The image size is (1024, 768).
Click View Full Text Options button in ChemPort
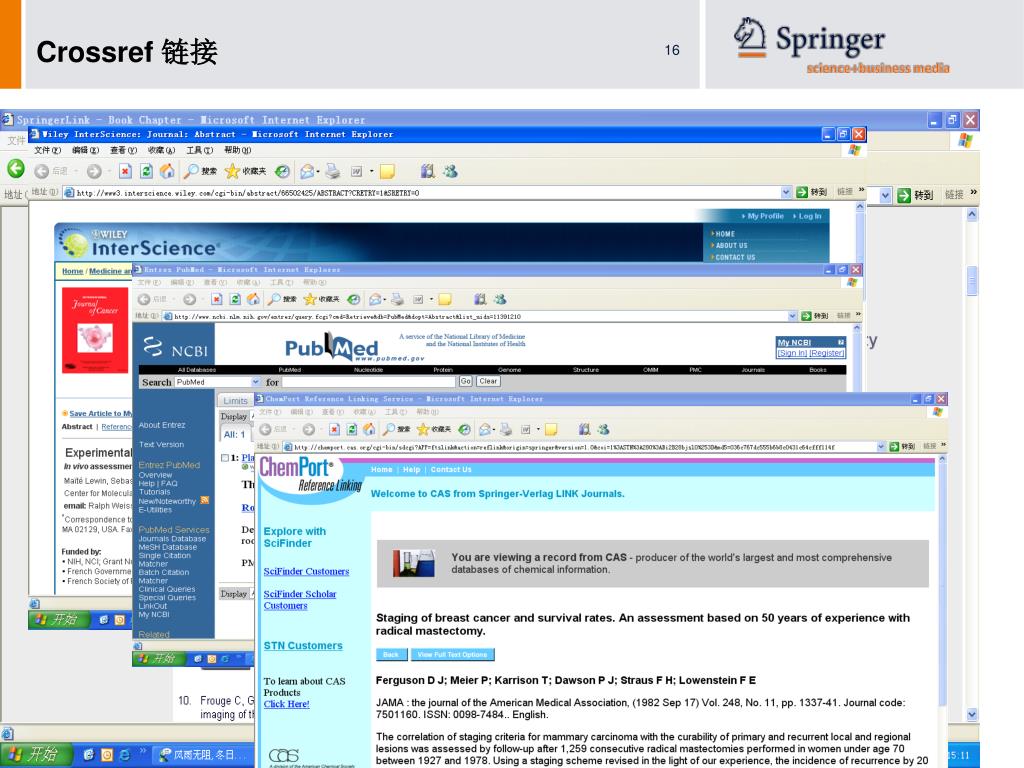[x=452, y=654]
